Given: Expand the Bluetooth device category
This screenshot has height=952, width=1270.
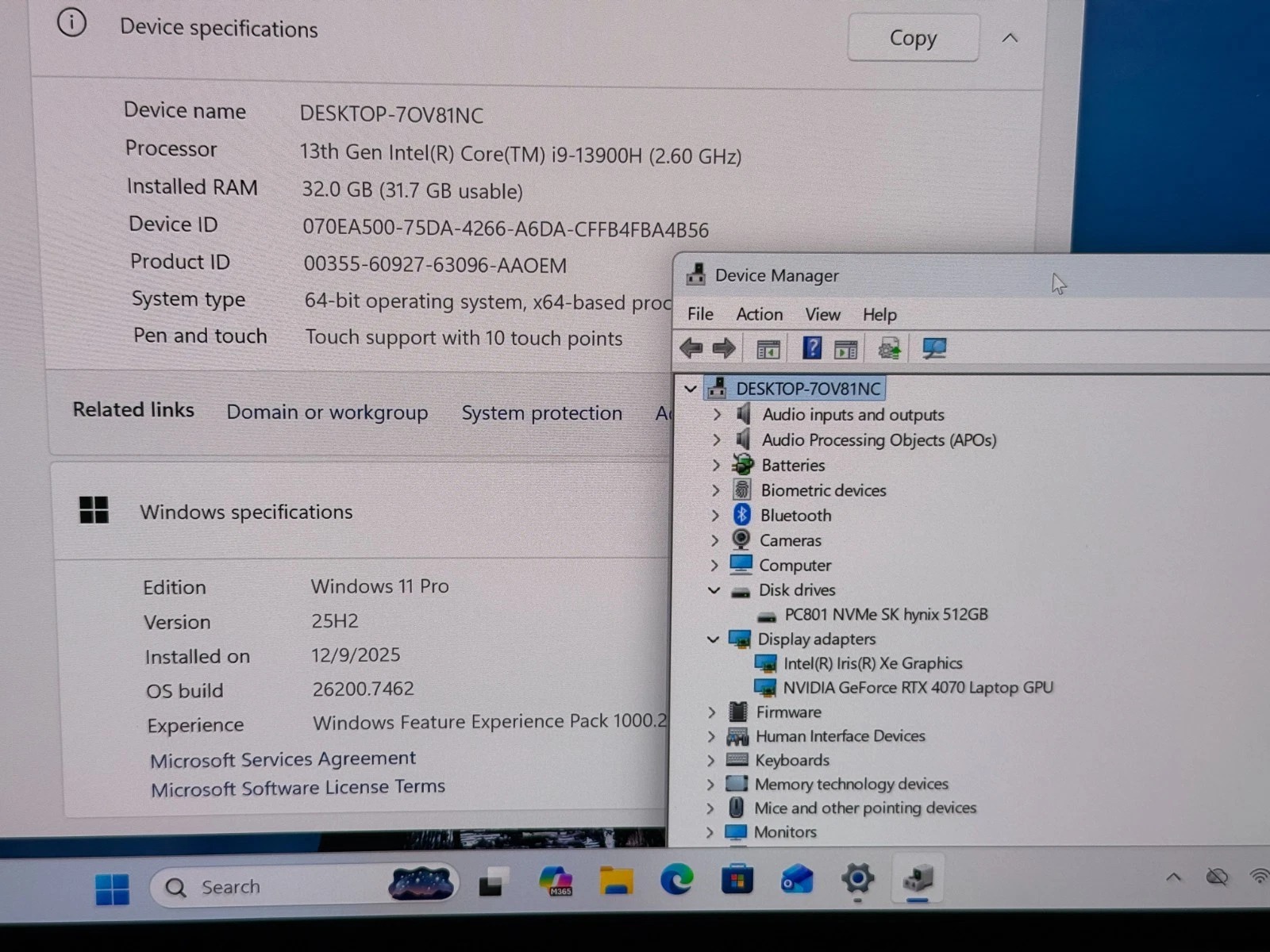Looking at the screenshot, I should [717, 515].
